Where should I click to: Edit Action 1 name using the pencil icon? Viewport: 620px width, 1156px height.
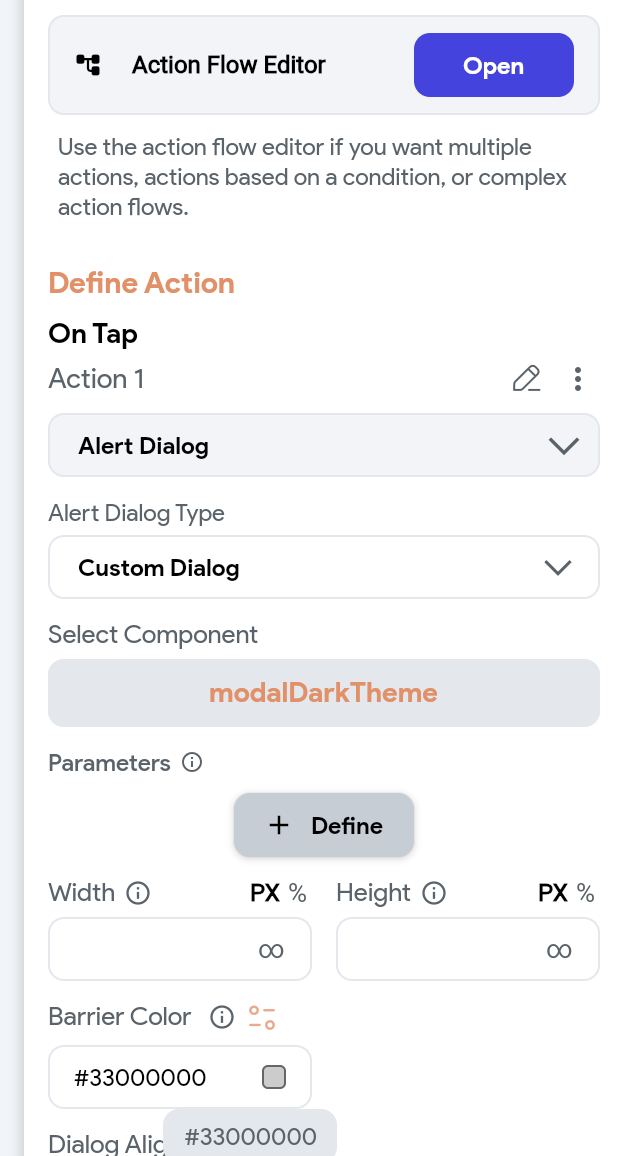[x=526, y=379]
